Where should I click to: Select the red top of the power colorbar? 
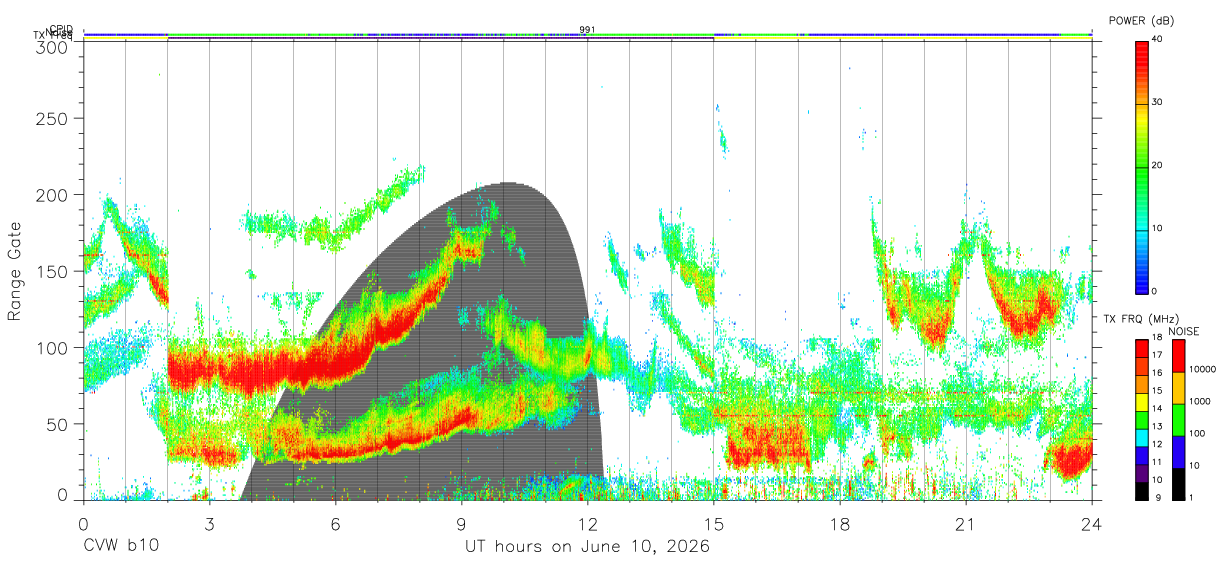pyautogui.click(x=1141, y=55)
